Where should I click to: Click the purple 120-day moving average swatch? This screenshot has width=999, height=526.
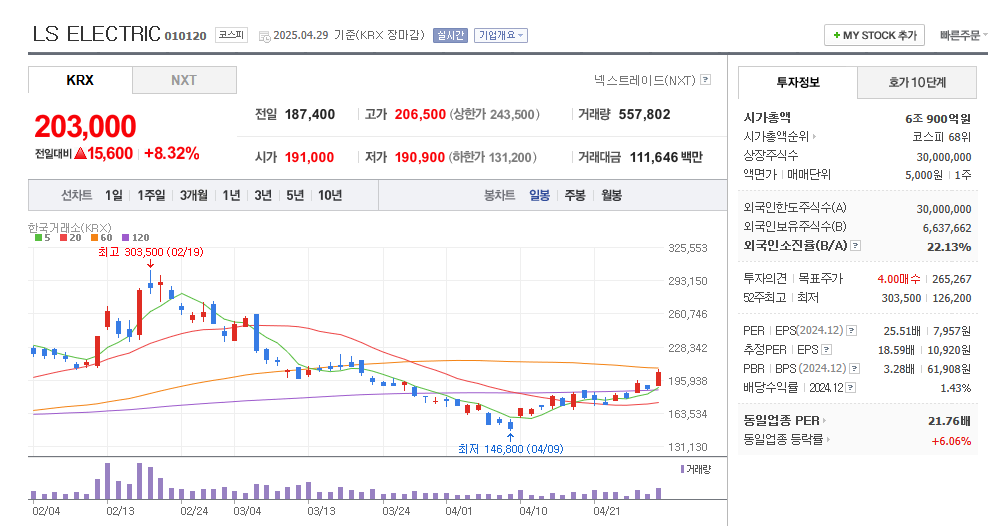[126, 238]
